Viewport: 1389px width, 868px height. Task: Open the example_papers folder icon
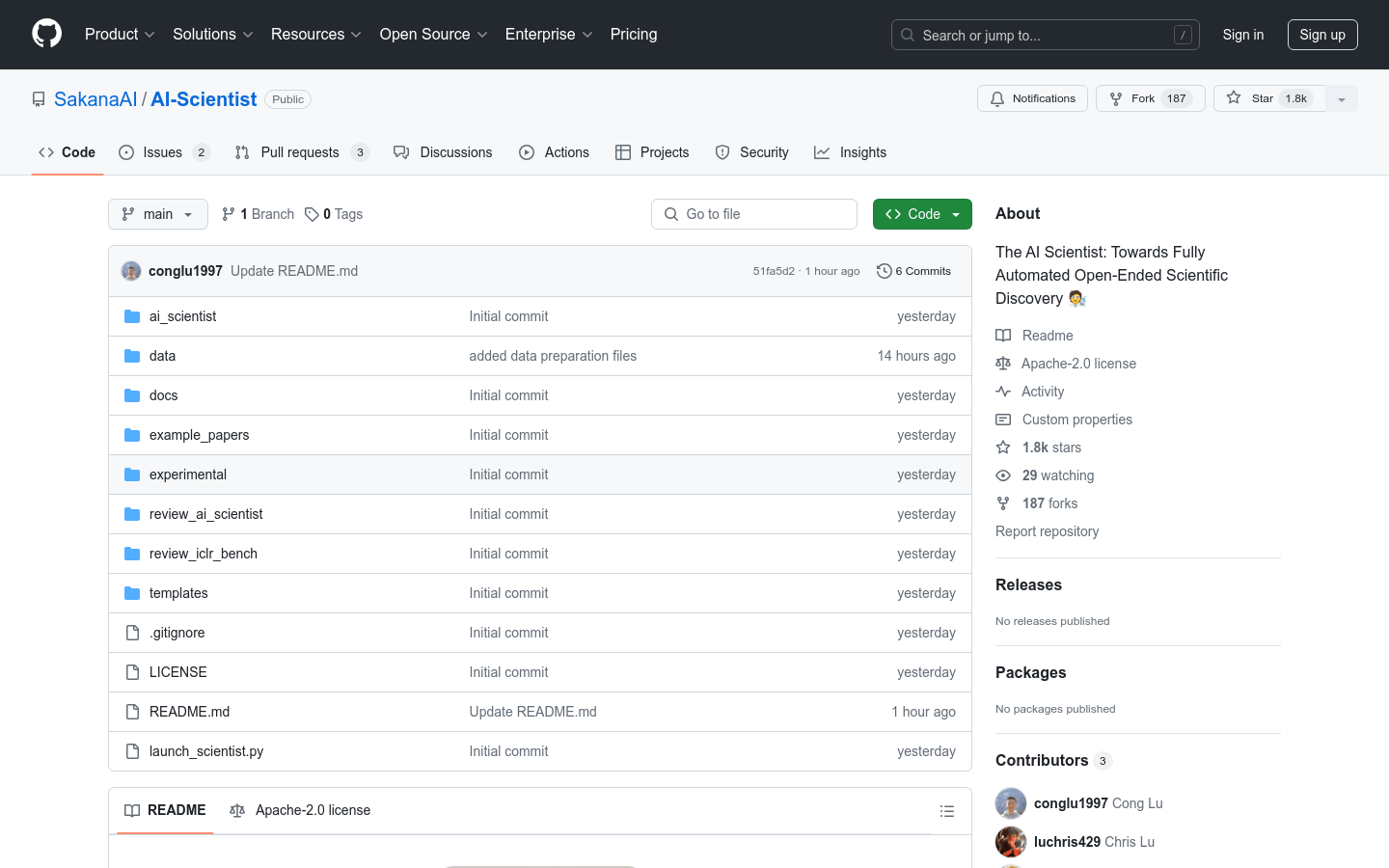pos(132,435)
